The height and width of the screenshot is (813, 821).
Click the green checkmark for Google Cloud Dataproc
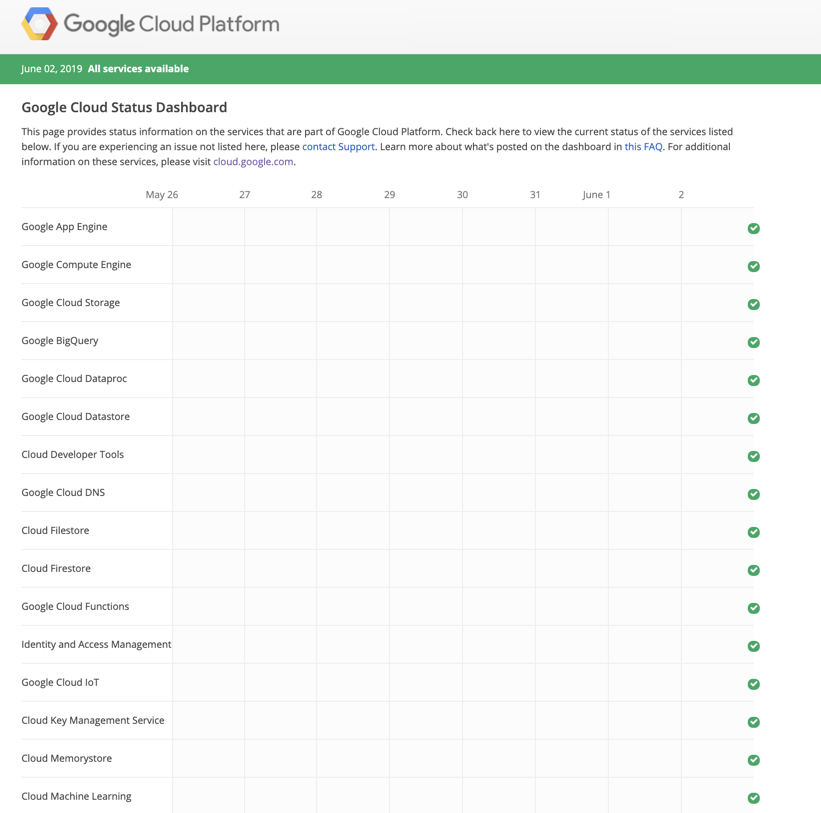pos(753,380)
